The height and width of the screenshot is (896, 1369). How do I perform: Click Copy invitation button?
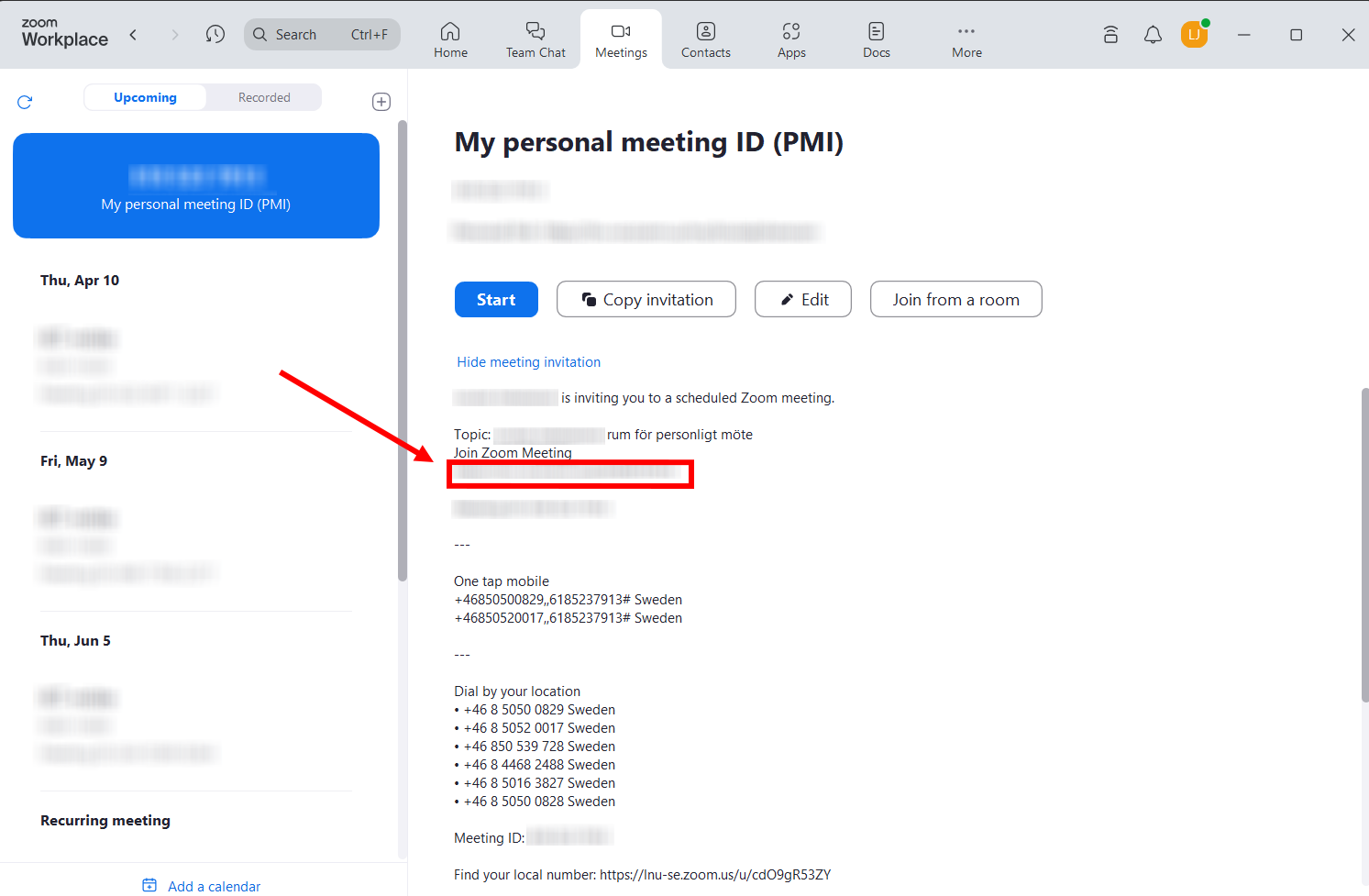[x=646, y=299]
